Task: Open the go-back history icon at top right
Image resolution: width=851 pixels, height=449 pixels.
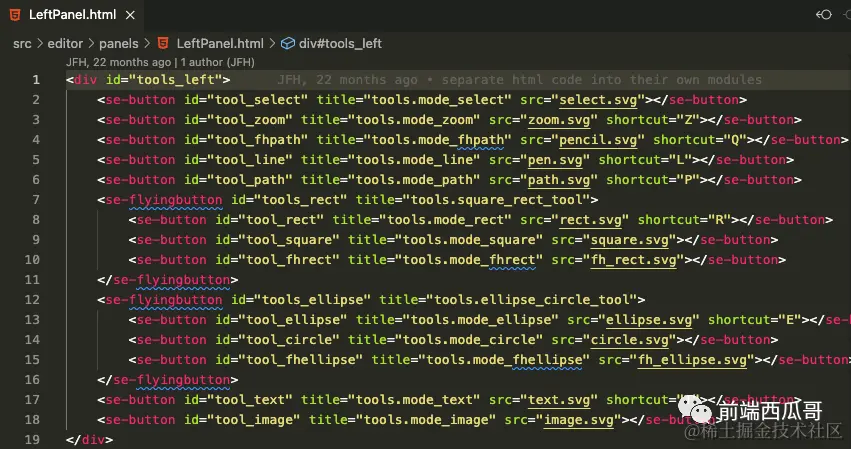Action: [824, 15]
